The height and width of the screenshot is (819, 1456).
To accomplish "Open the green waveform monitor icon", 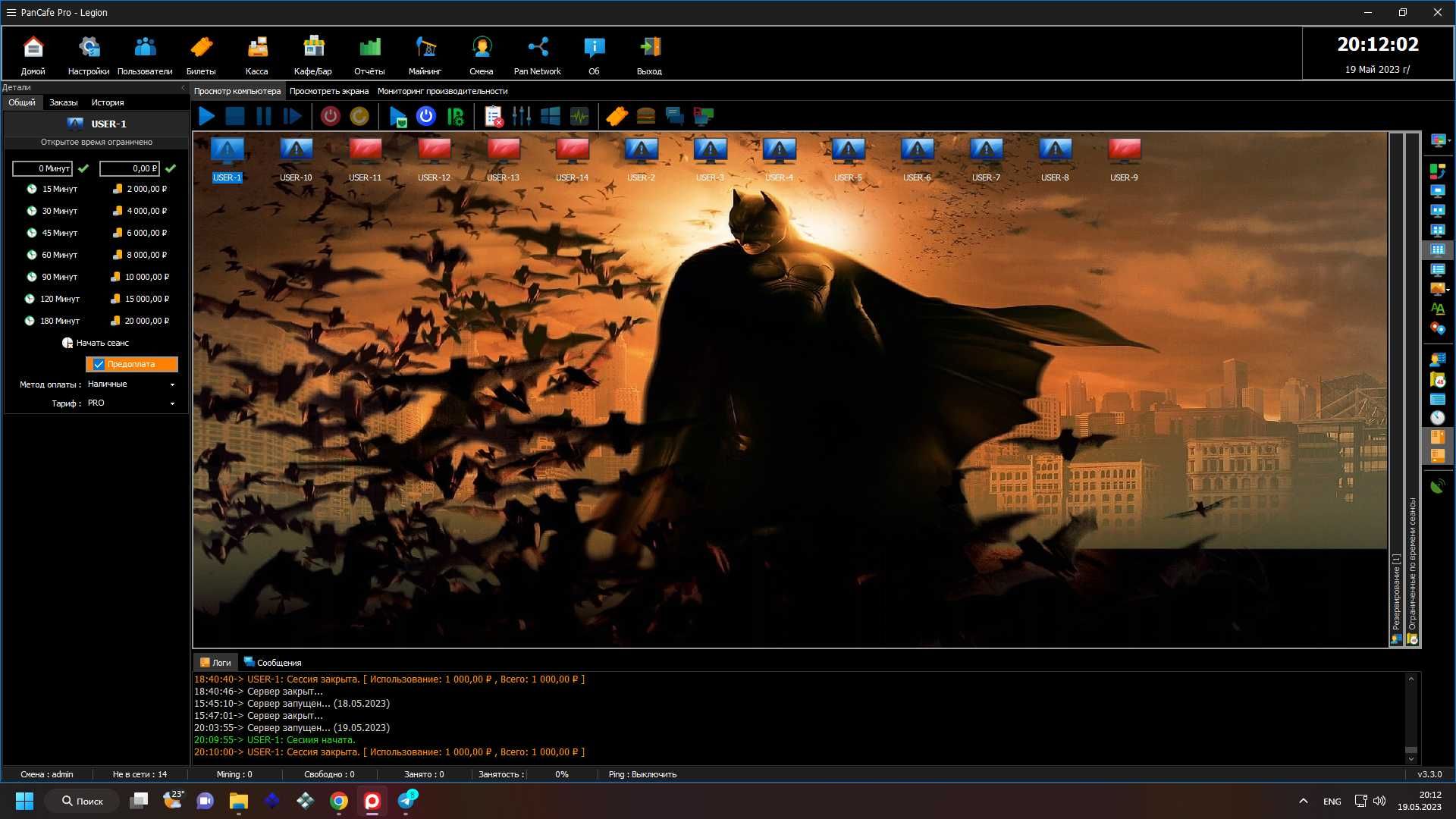I will click(579, 116).
